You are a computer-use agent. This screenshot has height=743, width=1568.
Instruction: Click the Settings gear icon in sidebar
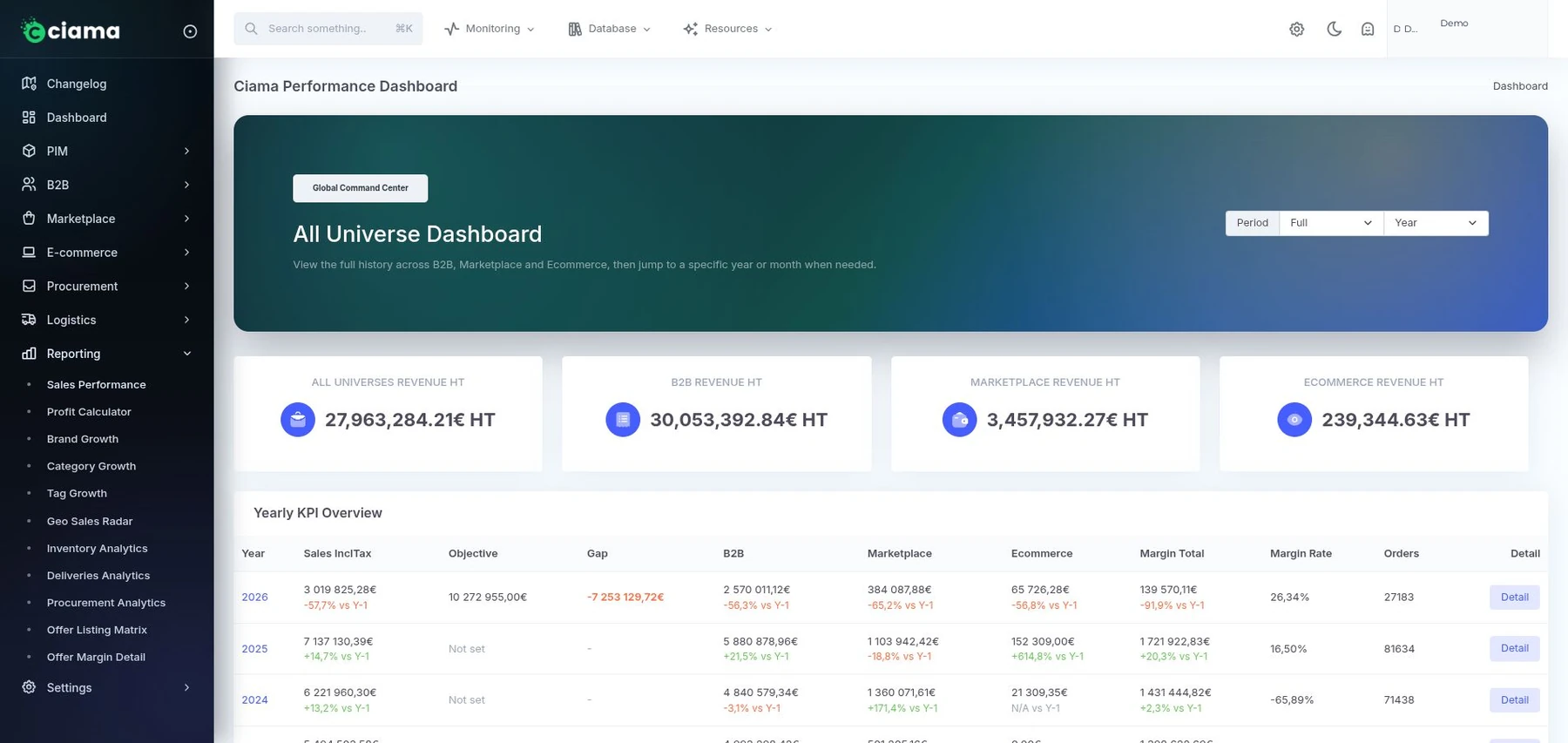29,687
